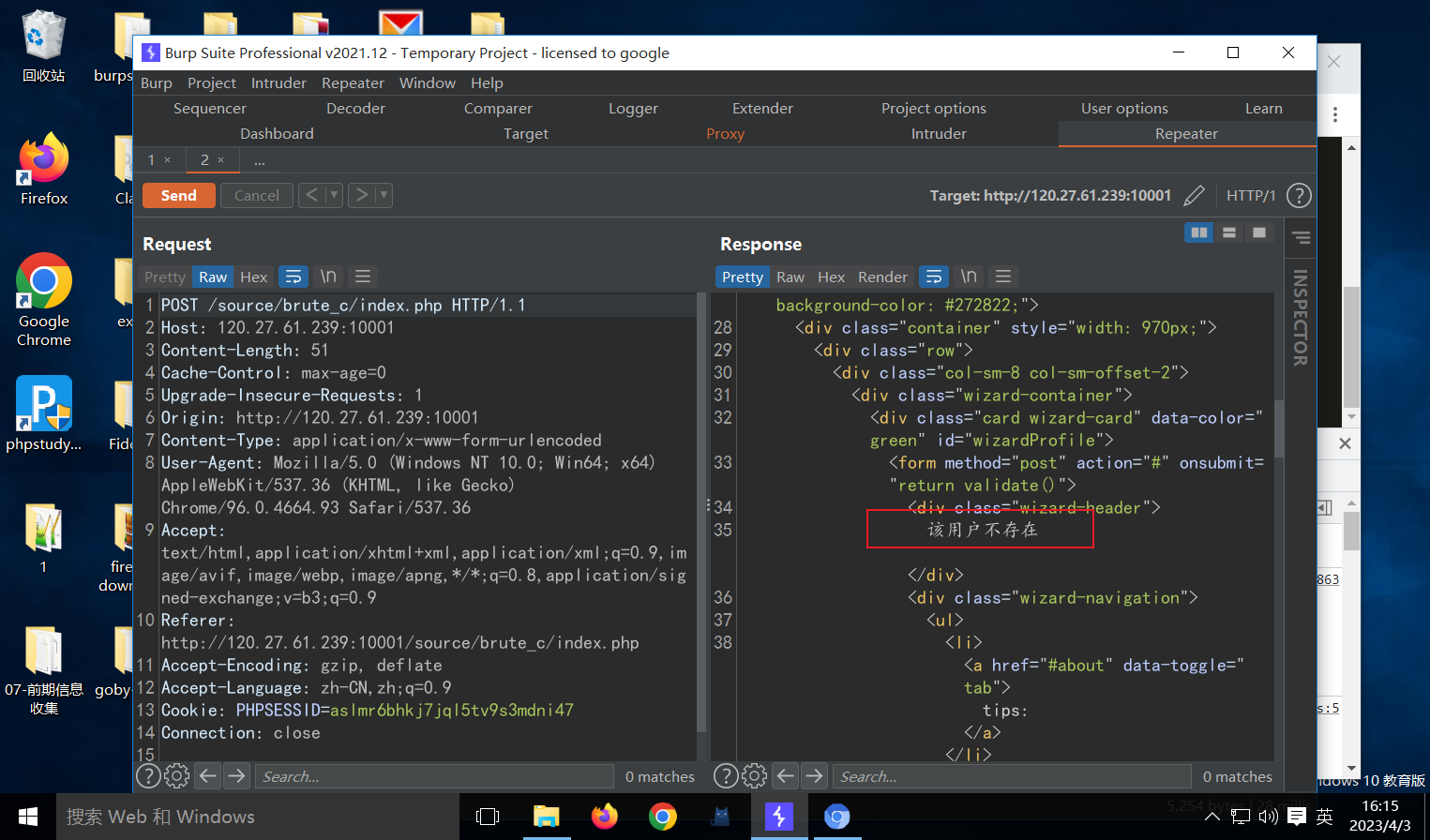Click the Burp Suite taskbar icon
The image size is (1430, 840).
(x=778, y=817)
